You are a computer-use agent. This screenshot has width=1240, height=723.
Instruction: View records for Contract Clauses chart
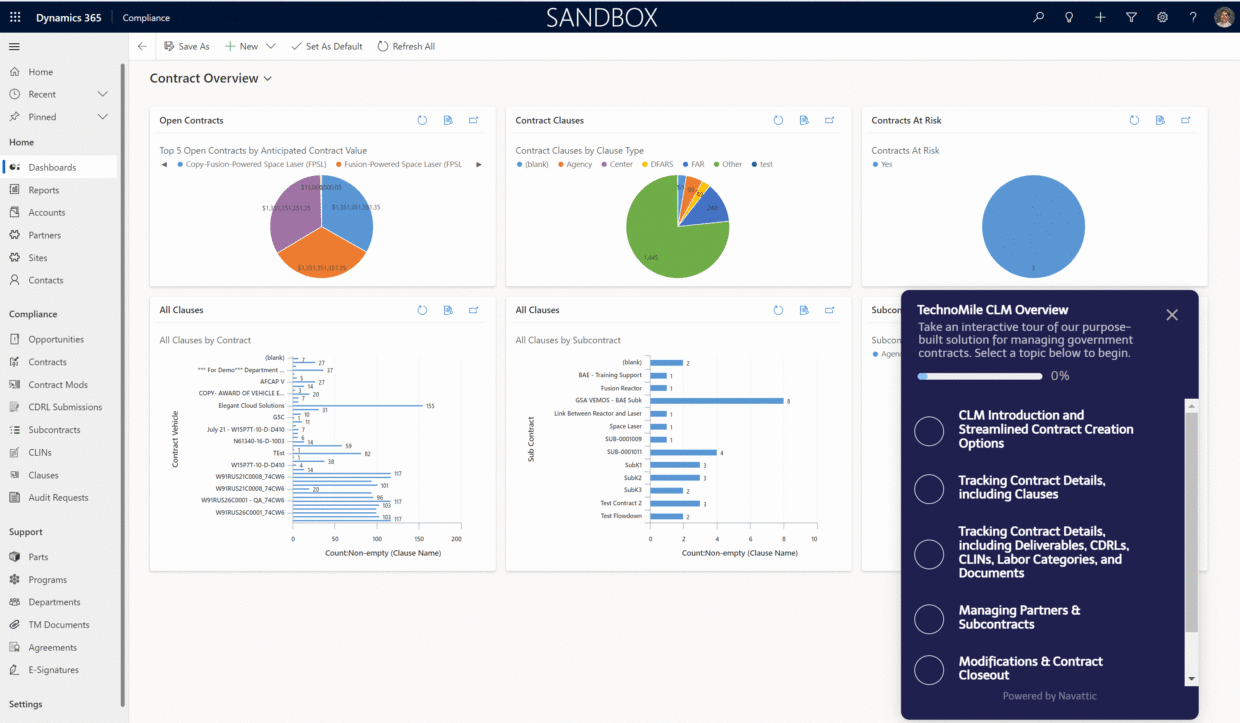(x=804, y=120)
